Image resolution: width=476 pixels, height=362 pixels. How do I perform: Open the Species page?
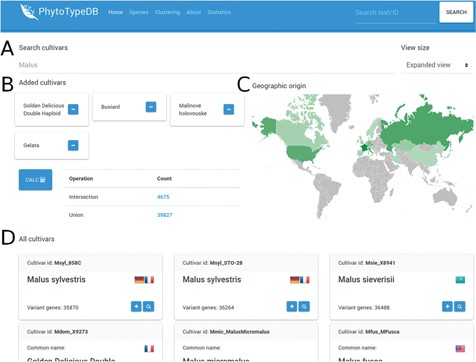pyautogui.click(x=139, y=12)
